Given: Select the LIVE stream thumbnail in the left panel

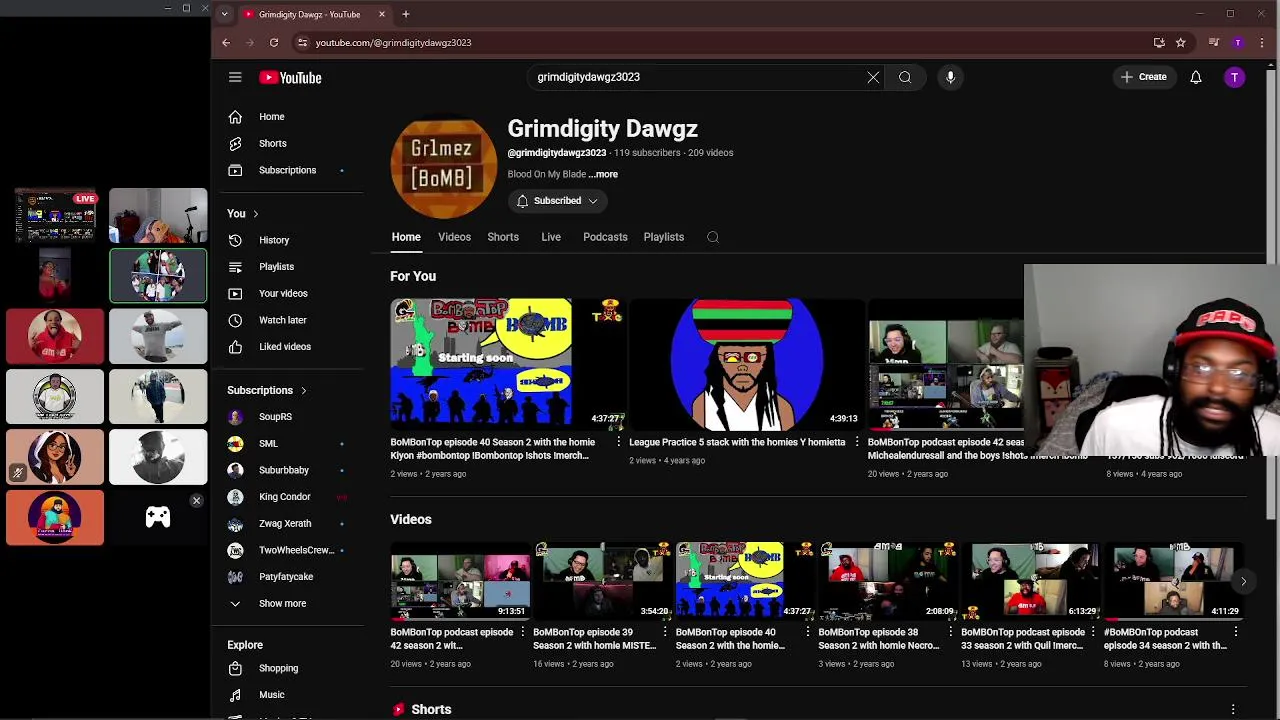Looking at the screenshot, I should (x=56, y=216).
